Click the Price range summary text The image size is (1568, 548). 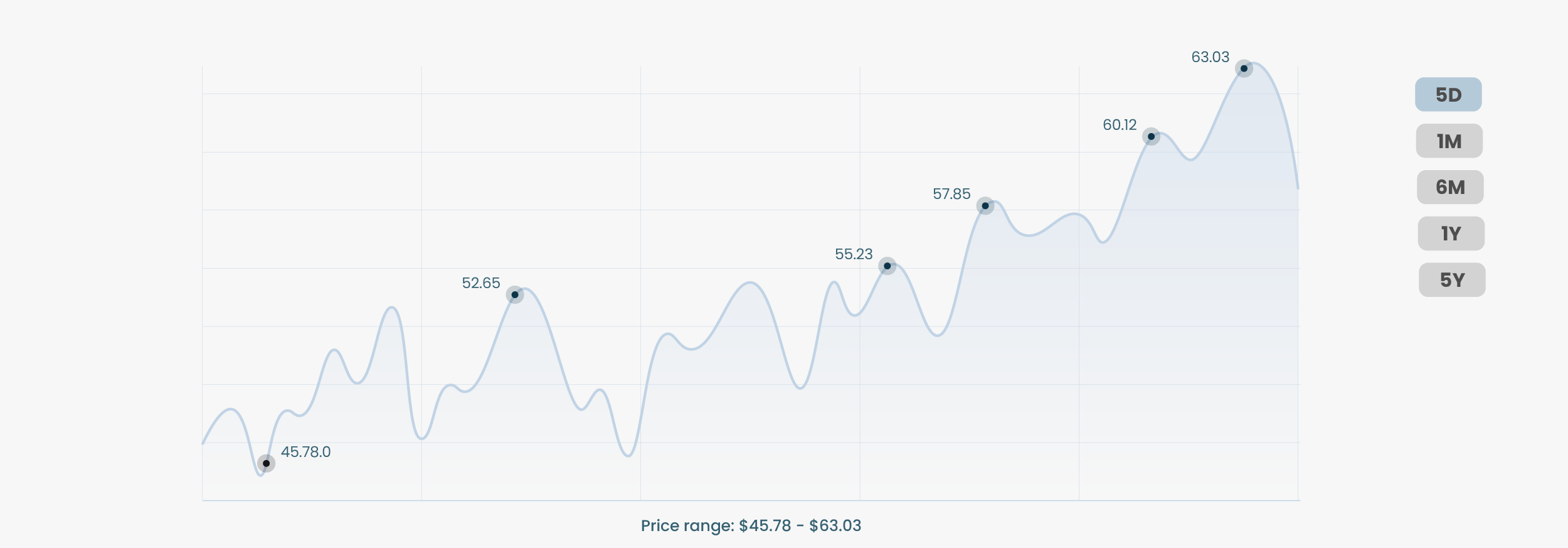point(751,525)
